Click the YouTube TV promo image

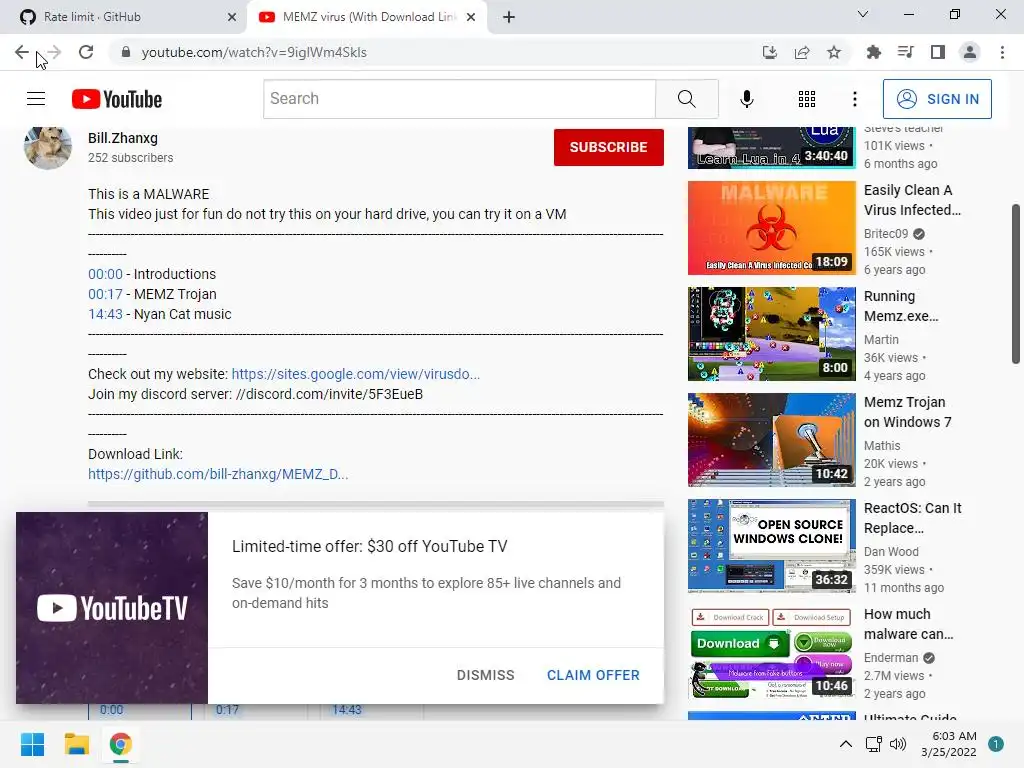[112, 608]
